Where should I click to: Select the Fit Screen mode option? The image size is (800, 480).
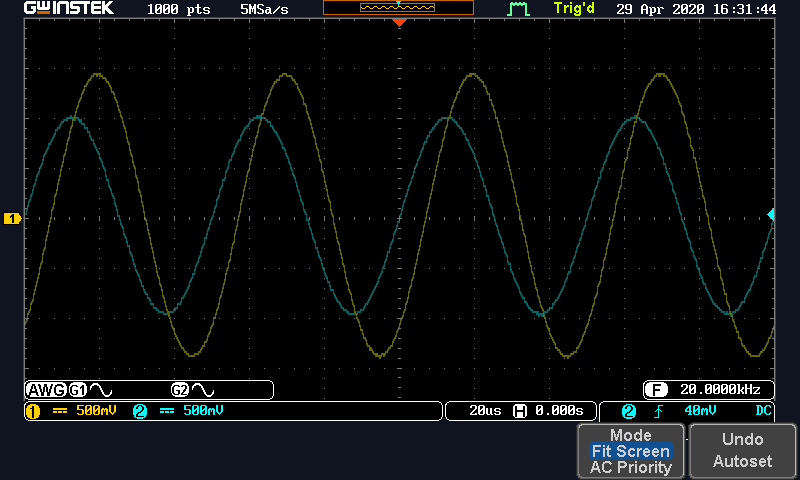(x=630, y=452)
